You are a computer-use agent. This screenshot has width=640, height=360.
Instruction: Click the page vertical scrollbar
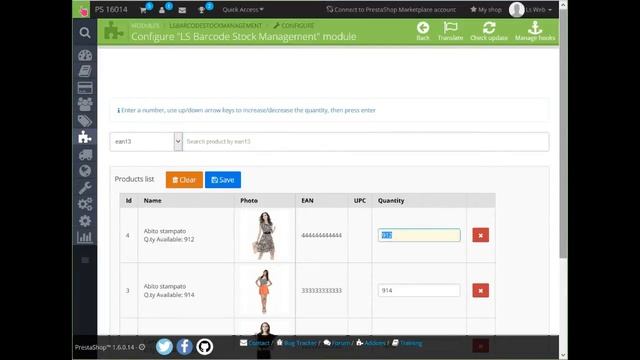point(563,135)
